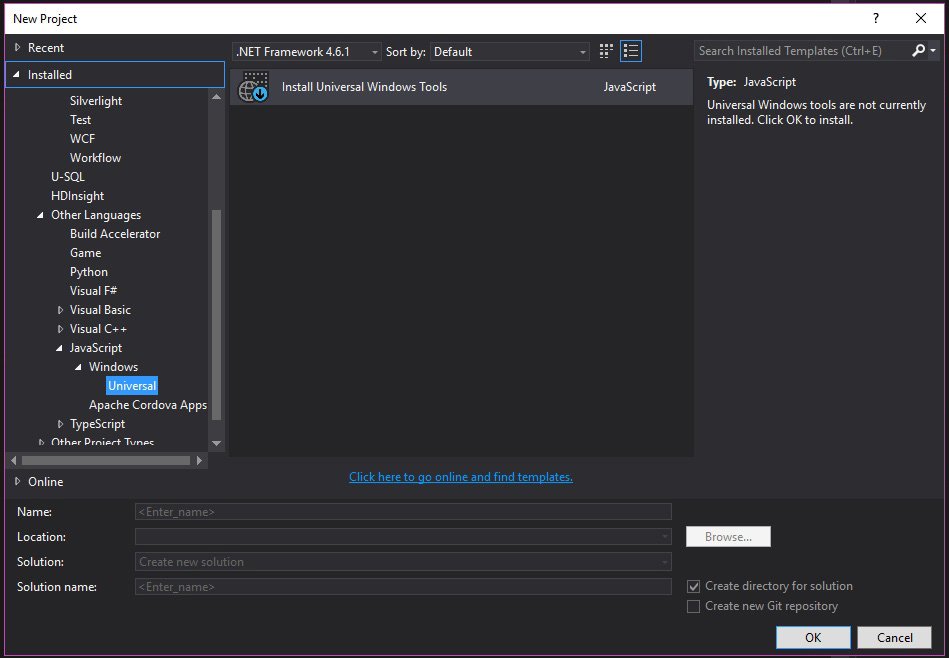Select Apache Cordova Apps category
This screenshot has height=658, width=949.
click(x=148, y=405)
